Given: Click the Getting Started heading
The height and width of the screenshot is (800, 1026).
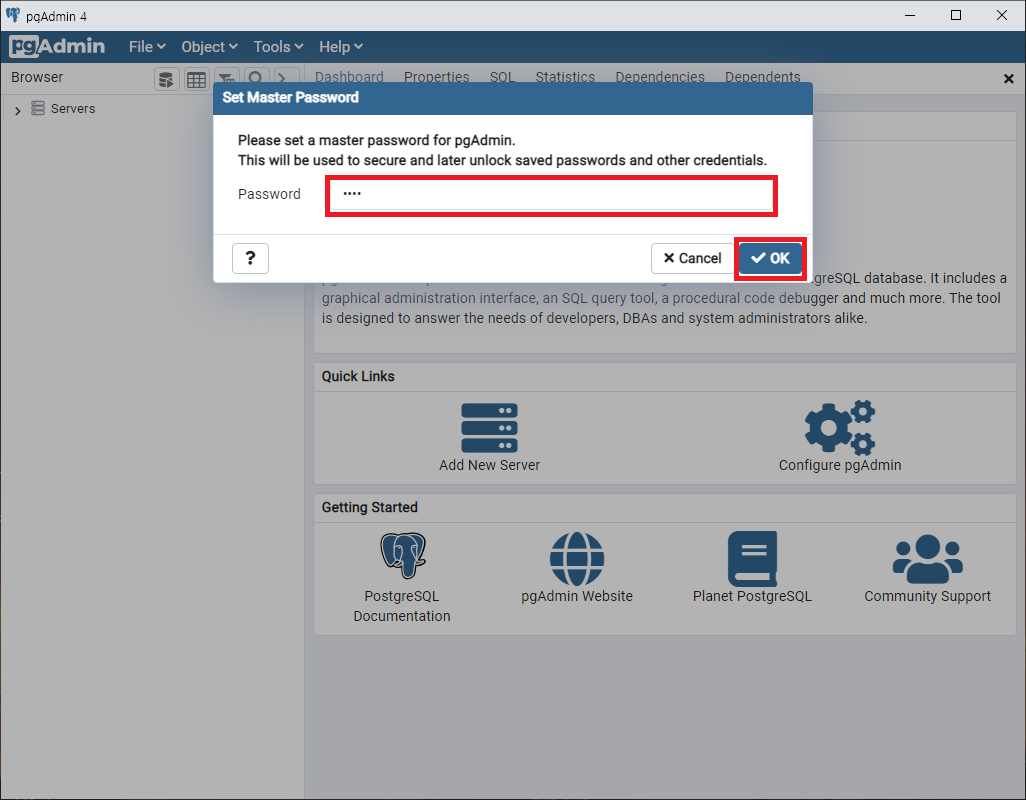Looking at the screenshot, I should (370, 507).
